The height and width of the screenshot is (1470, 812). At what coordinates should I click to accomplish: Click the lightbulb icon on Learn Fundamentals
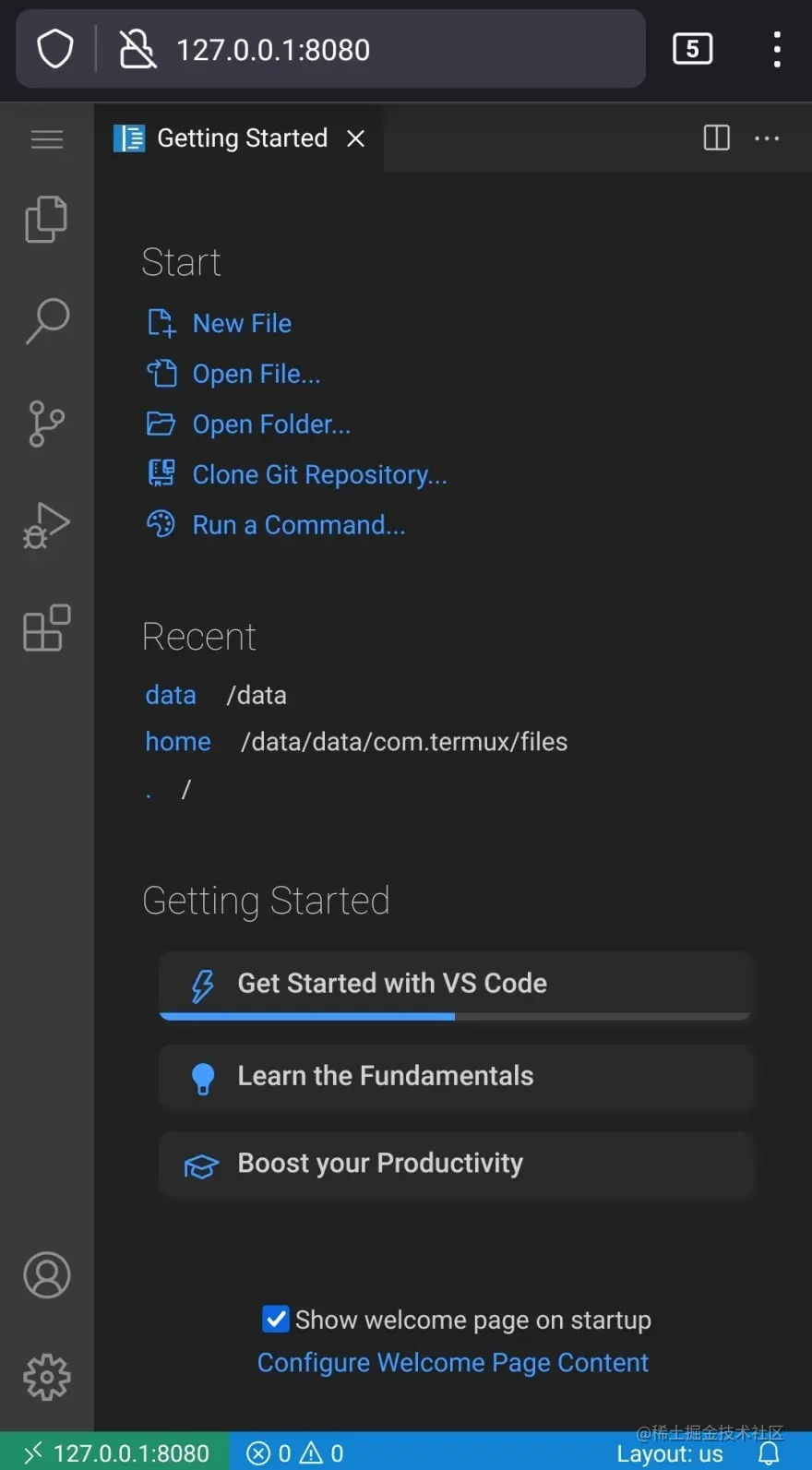(202, 1078)
